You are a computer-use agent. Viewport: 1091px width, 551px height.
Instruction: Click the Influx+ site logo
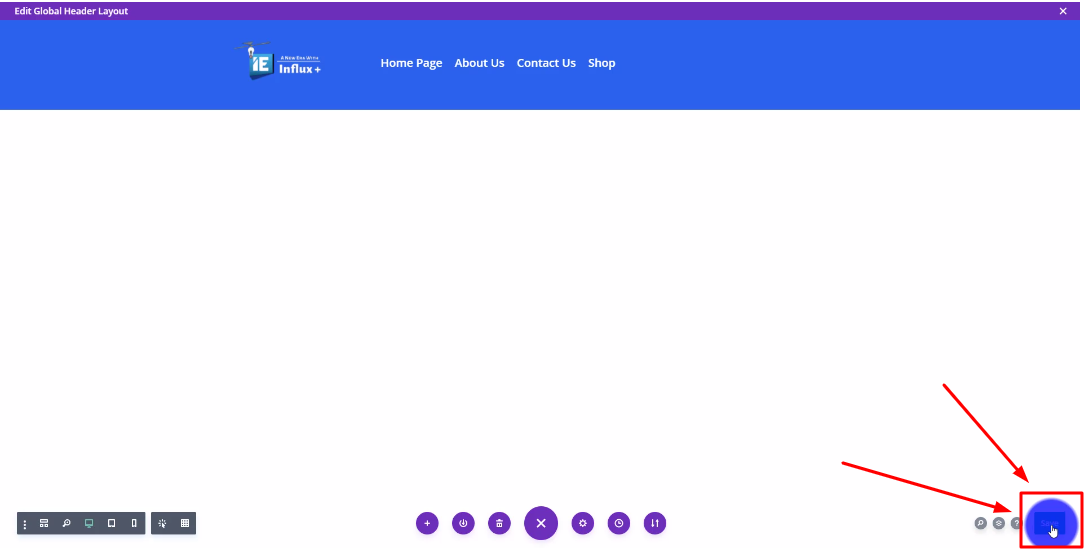click(x=279, y=62)
